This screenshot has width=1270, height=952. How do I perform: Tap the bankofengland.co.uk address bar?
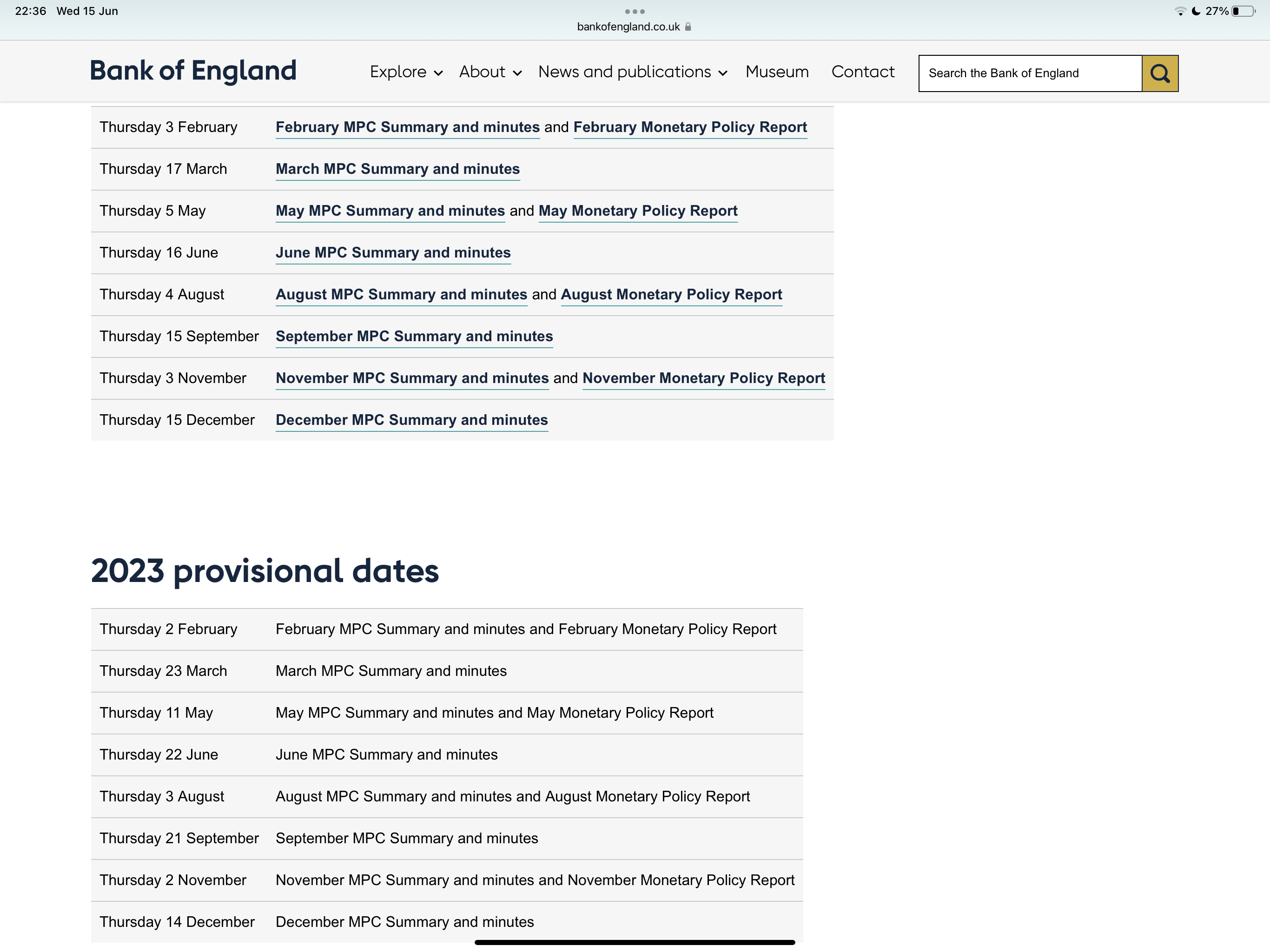tap(635, 27)
